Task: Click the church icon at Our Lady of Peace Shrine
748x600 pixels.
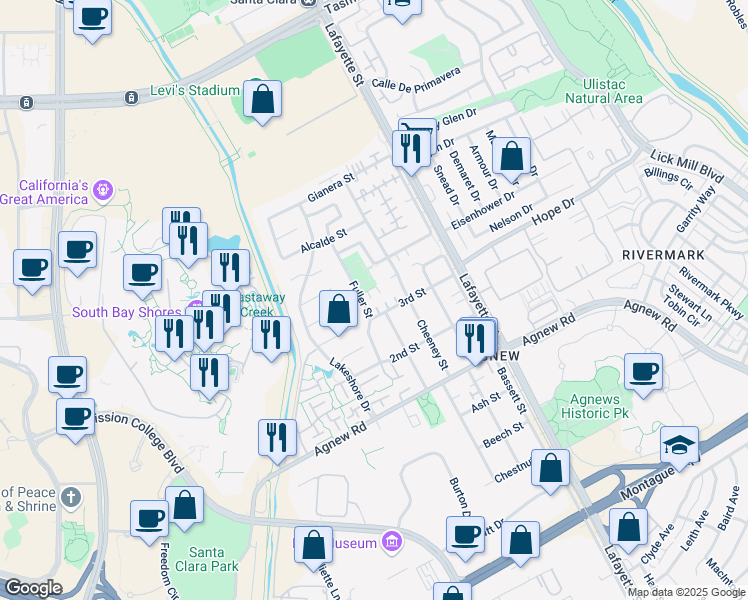Action: (71, 498)
